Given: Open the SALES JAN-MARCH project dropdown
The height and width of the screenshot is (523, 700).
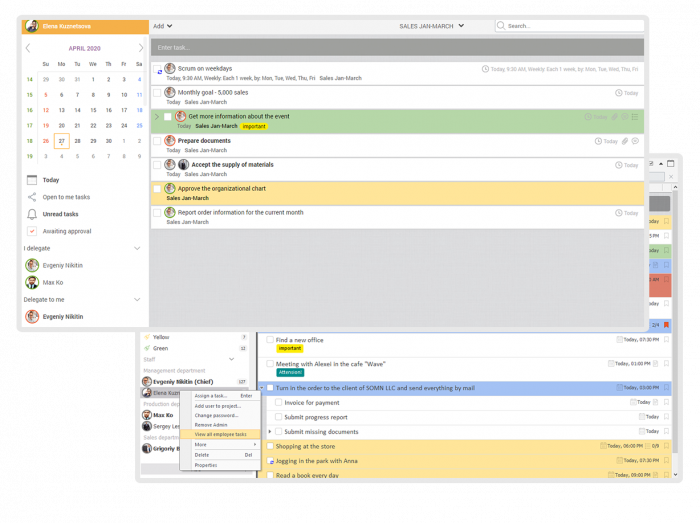Looking at the screenshot, I should pos(431,26).
